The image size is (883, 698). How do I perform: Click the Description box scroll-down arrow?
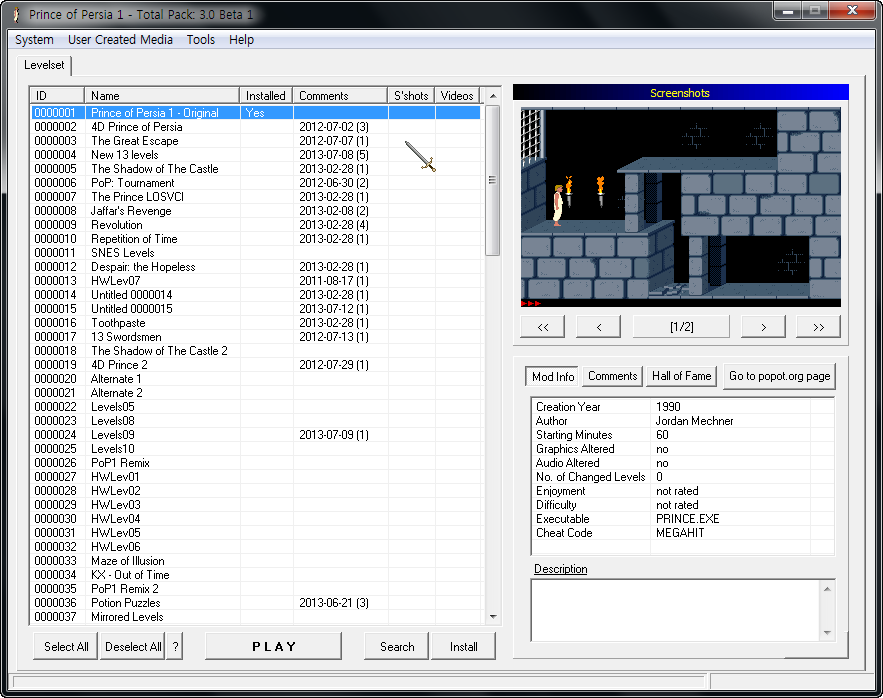click(x=827, y=633)
